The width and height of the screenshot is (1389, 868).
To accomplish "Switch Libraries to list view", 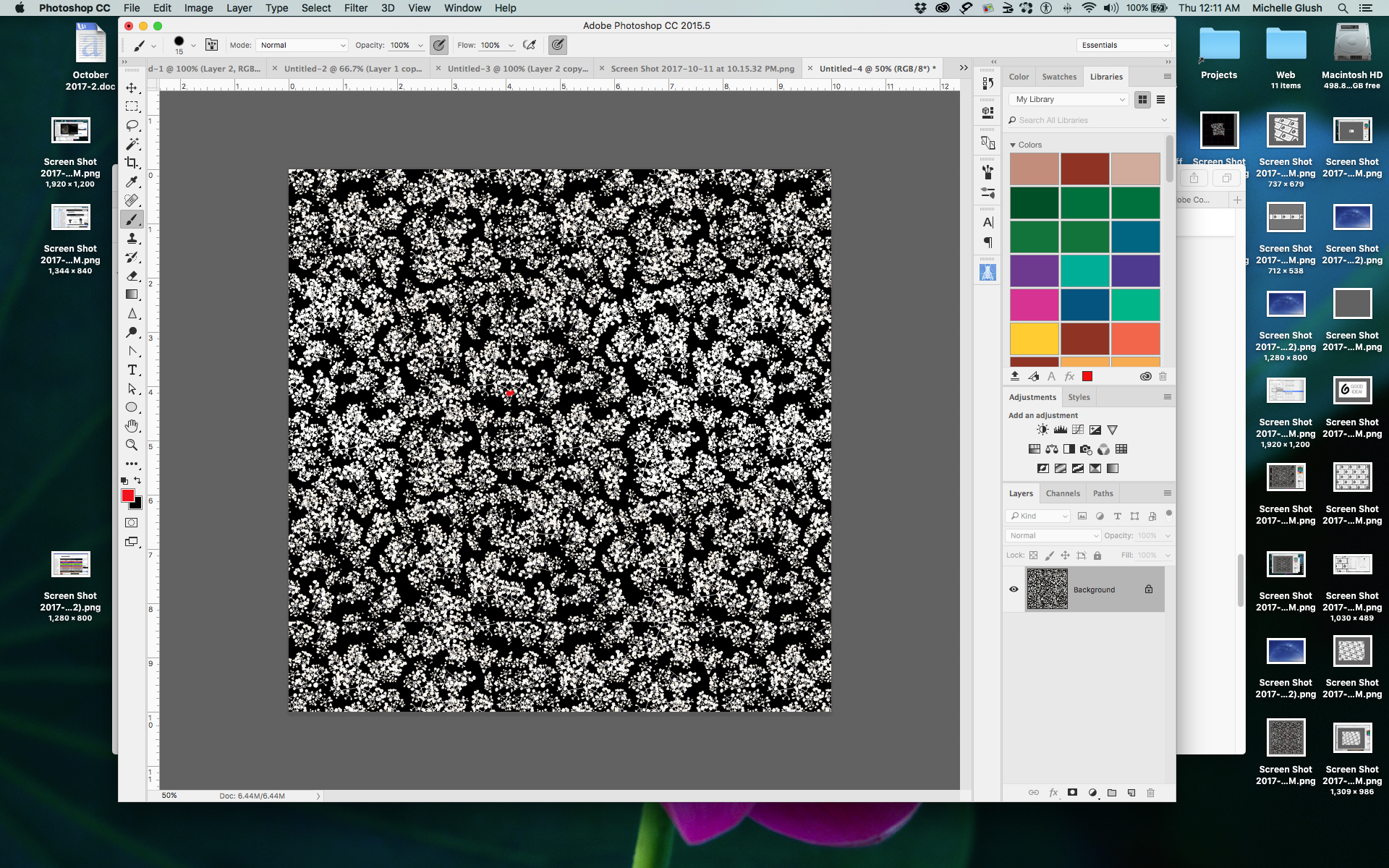I will pos(1160,100).
